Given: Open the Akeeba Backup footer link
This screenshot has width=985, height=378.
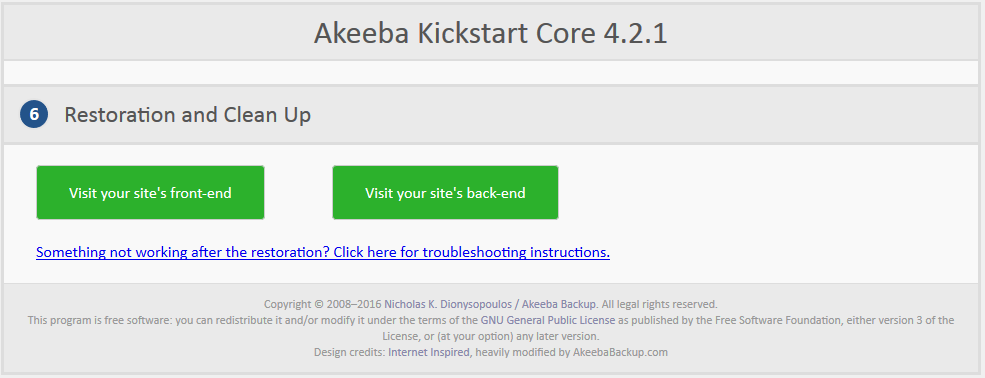Looking at the screenshot, I should tap(559, 305).
